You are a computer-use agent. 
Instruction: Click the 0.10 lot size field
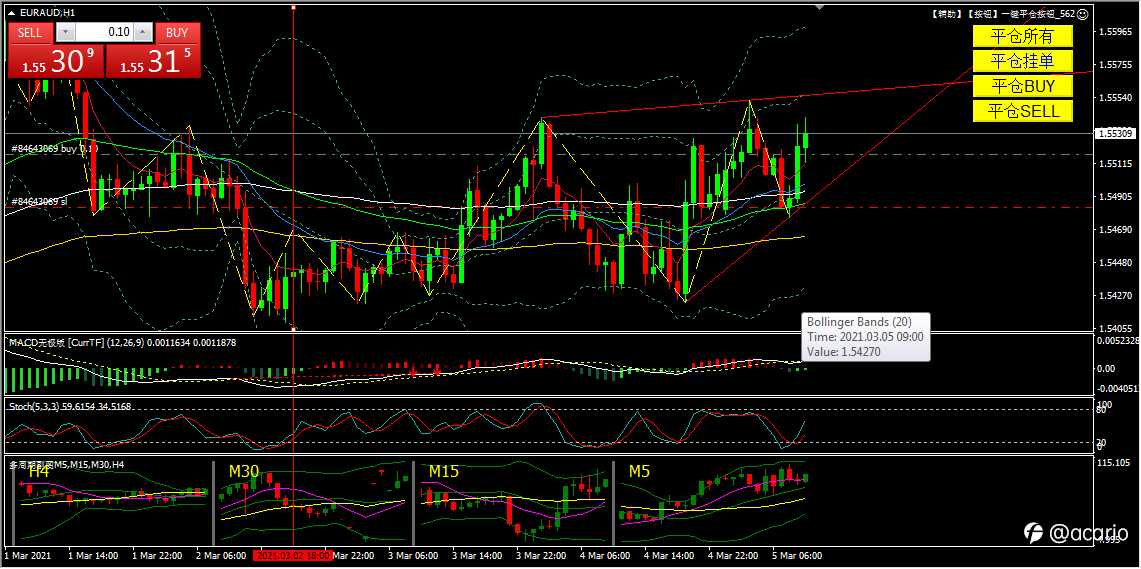105,32
